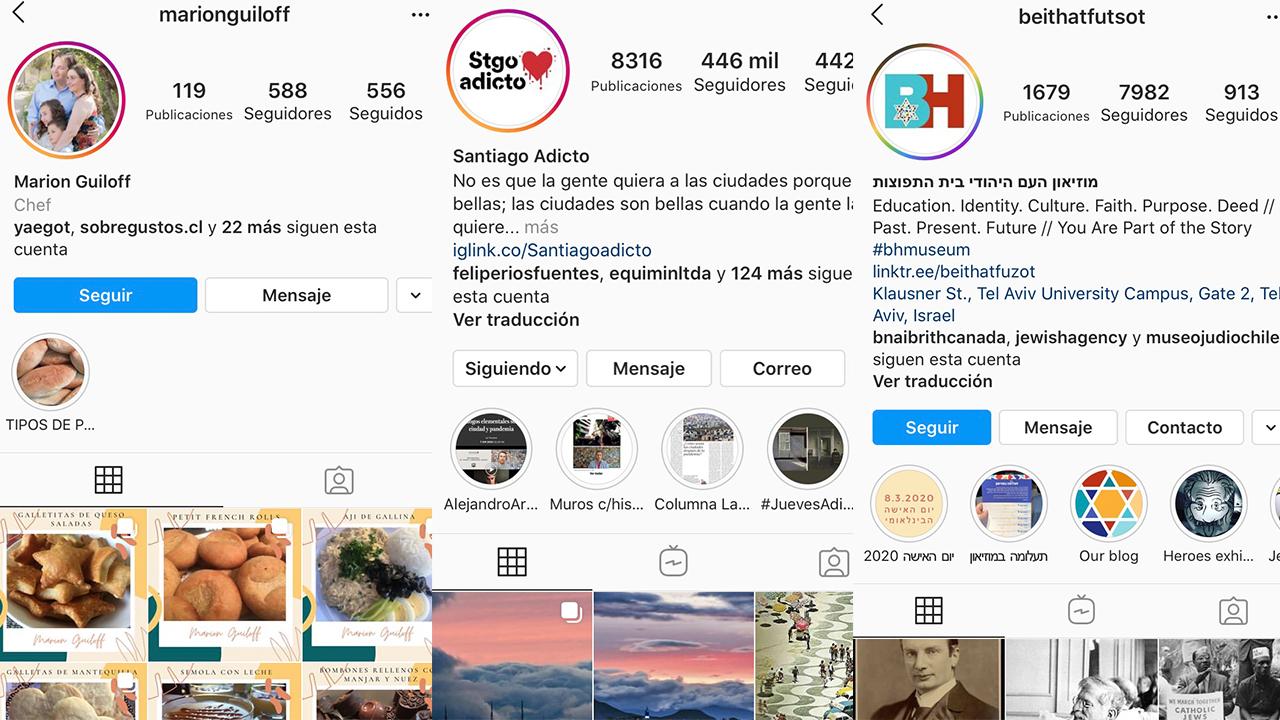Viewport: 1280px width, 720px height.
Task: Open the Our blog story highlight
Action: (1108, 504)
